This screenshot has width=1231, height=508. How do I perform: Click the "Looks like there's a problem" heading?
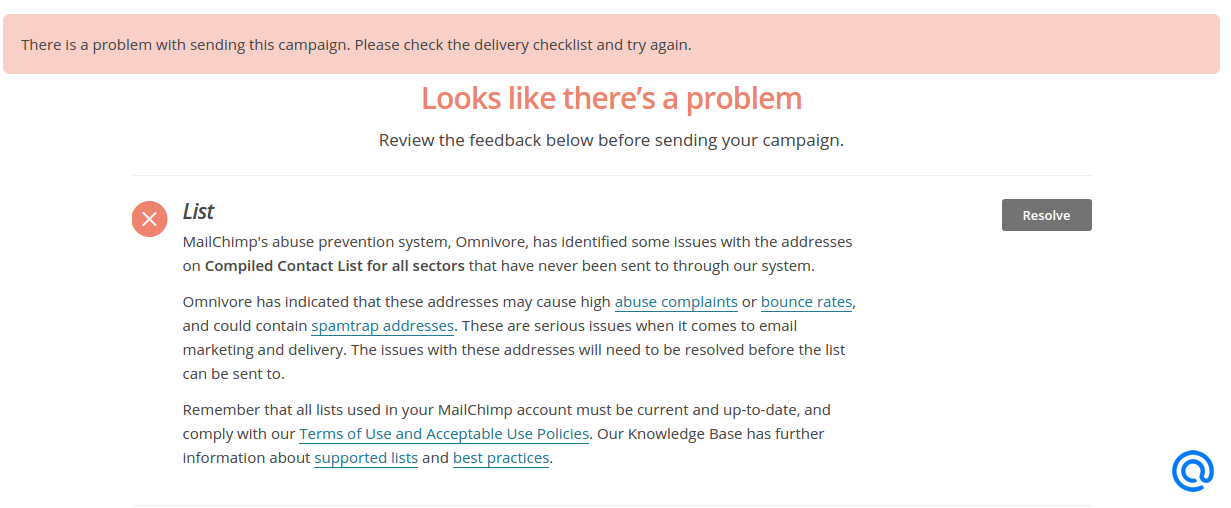611,98
